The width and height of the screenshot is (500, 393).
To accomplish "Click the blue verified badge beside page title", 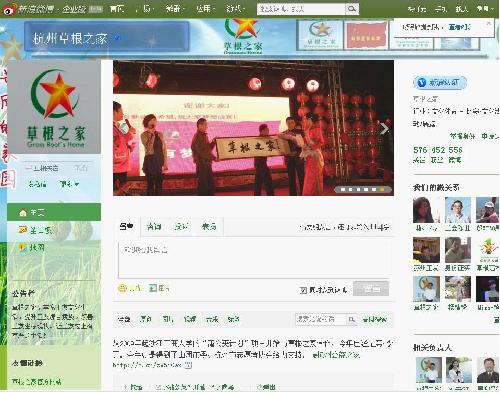I will pyautogui.click(x=117, y=38).
